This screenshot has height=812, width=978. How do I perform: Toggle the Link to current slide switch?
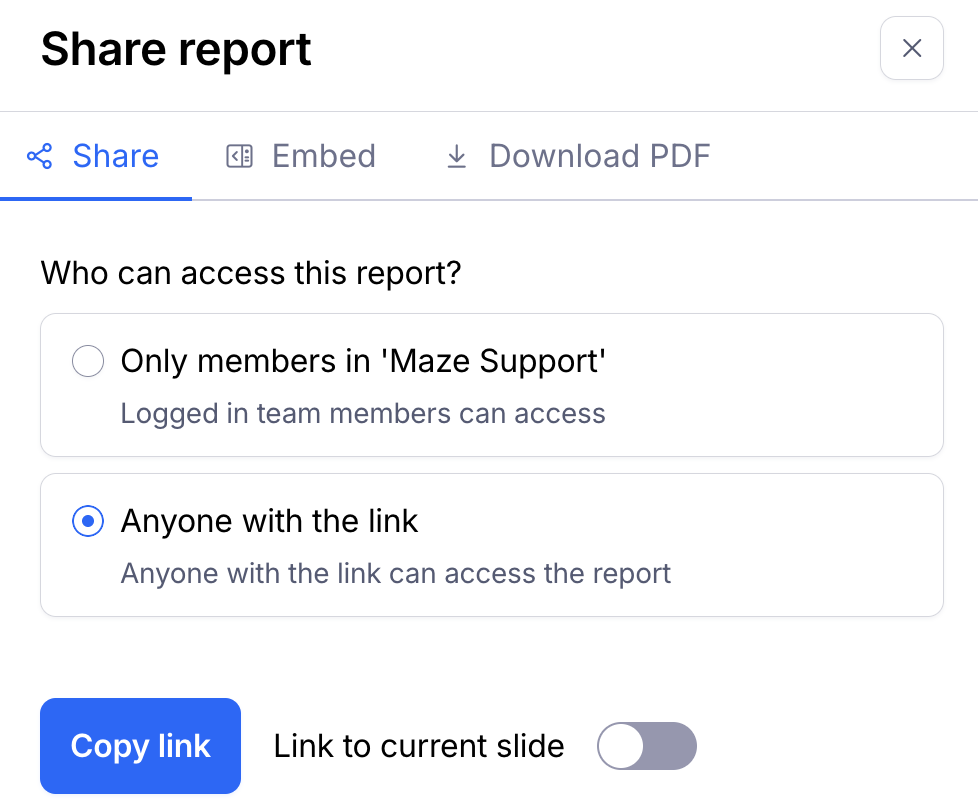[646, 747]
